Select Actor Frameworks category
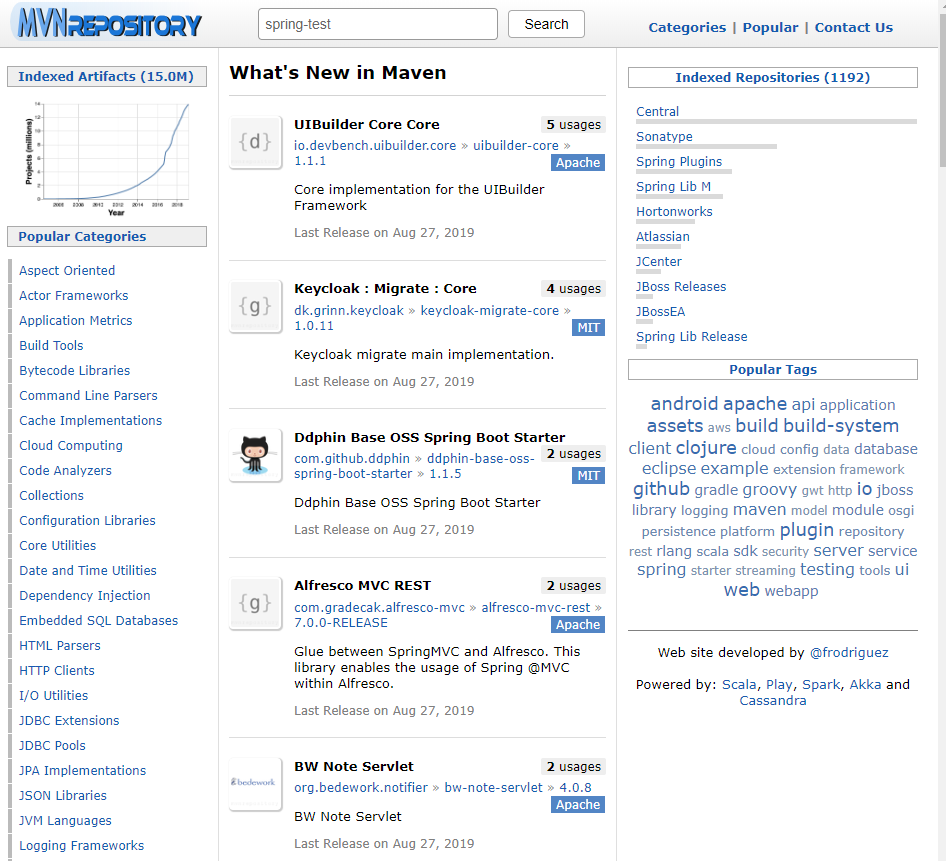Image resolution: width=946 pixels, height=861 pixels. click(74, 296)
